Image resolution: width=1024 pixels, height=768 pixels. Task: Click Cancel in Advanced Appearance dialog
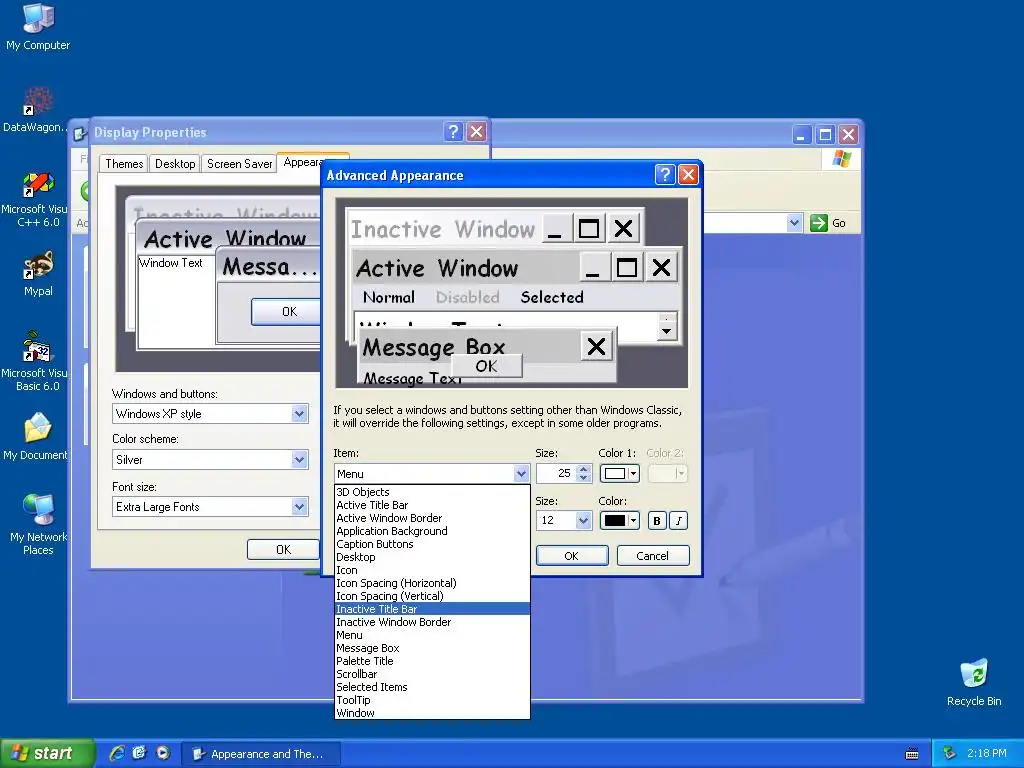point(652,556)
